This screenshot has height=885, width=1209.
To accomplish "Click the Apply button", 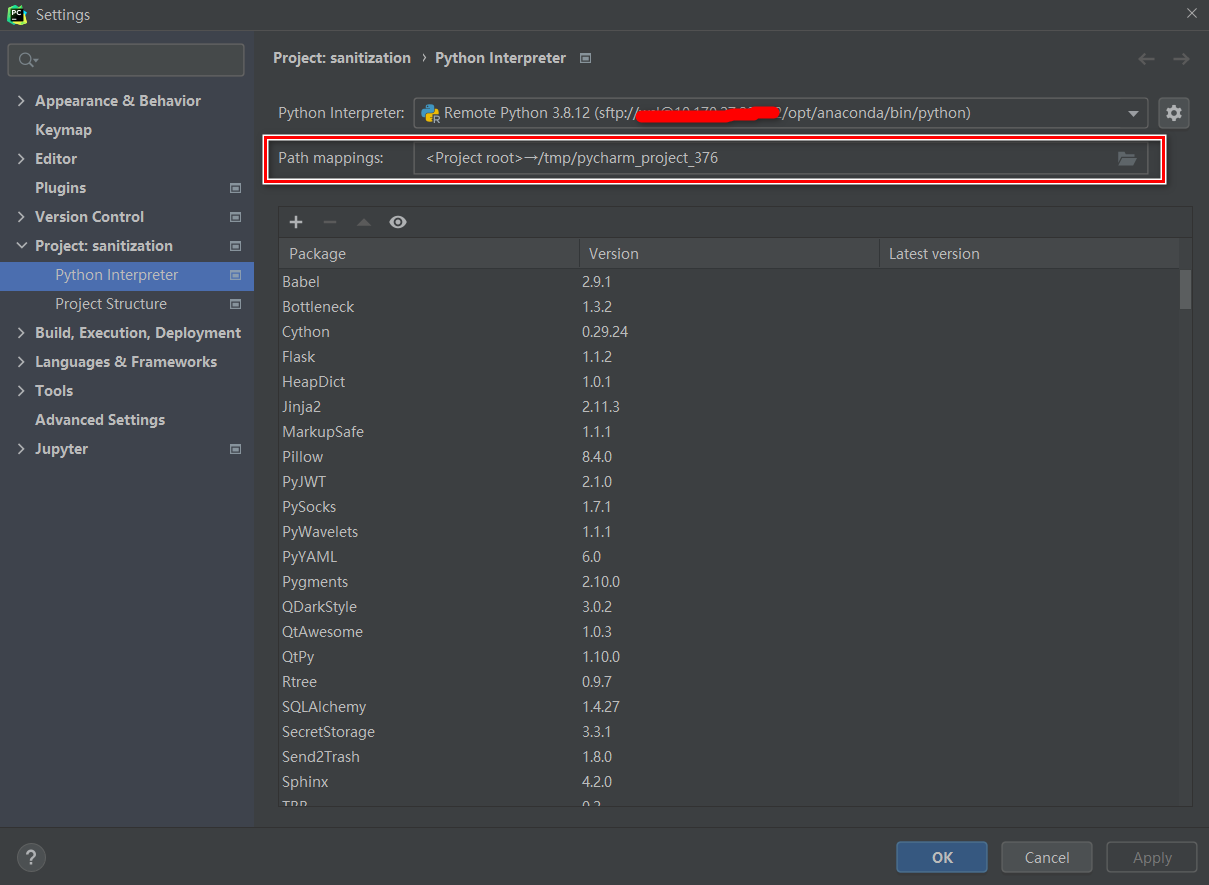I will pyautogui.click(x=1152, y=857).
